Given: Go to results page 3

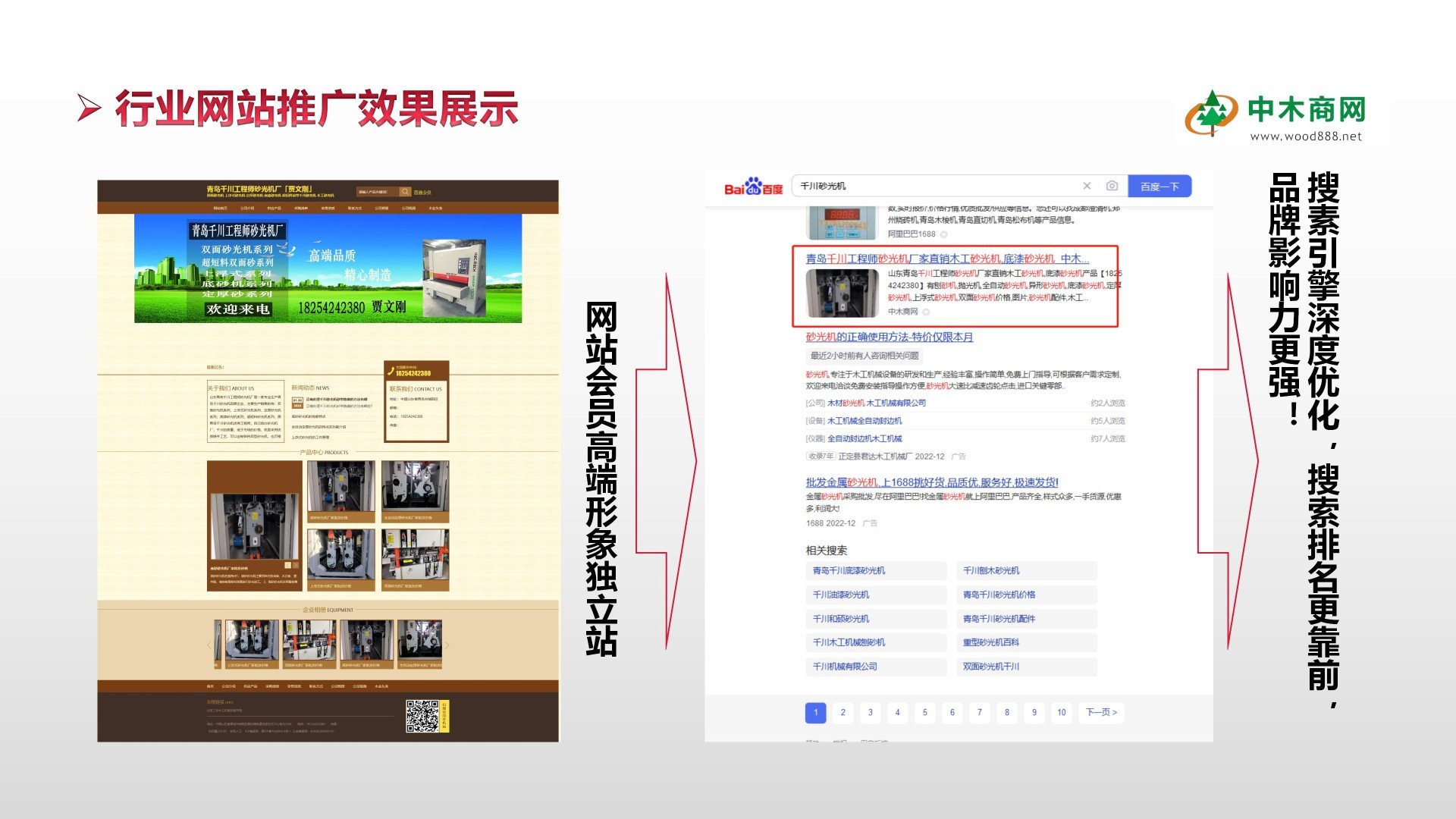Looking at the screenshot, I should point(870,712).
